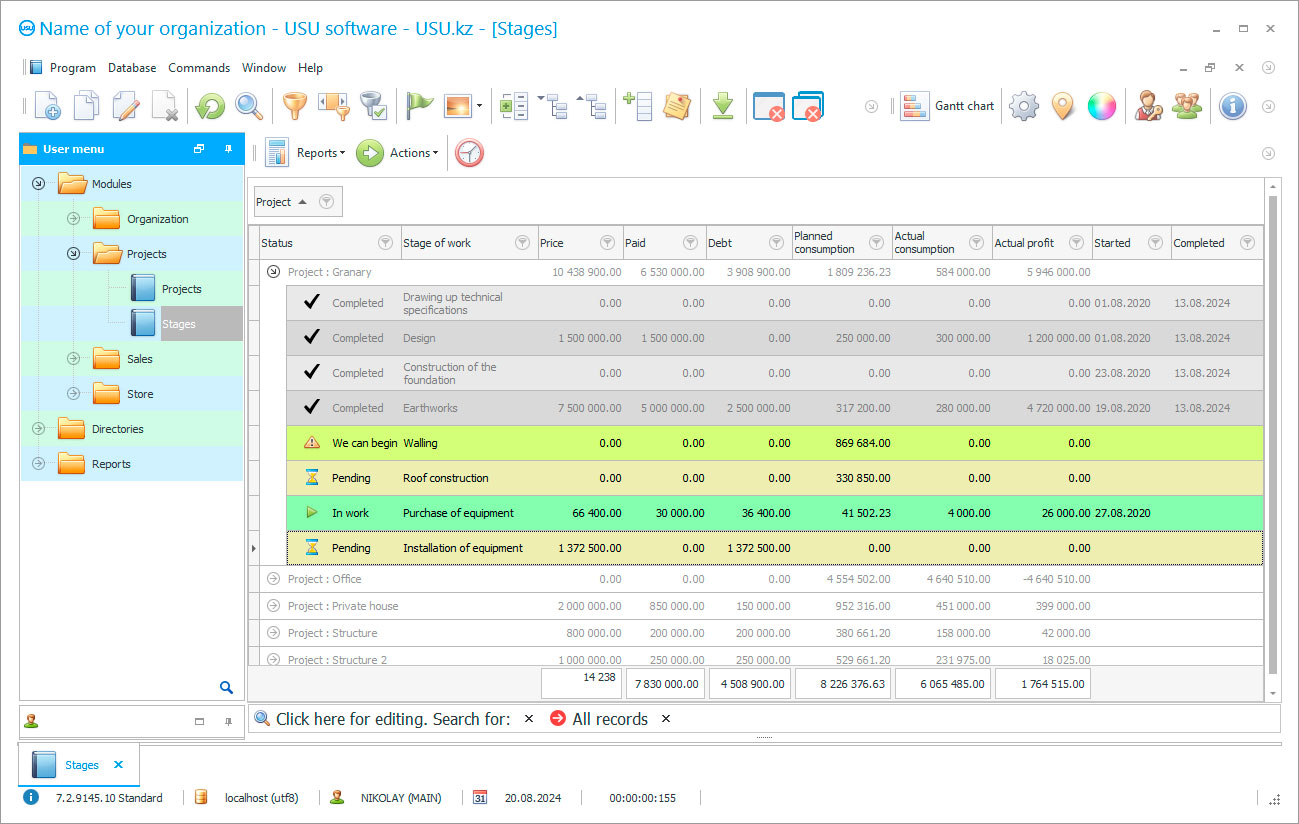Screen dimensions: 1299x824
Task: Click the clock icon next to Actions
Action: 468,153
